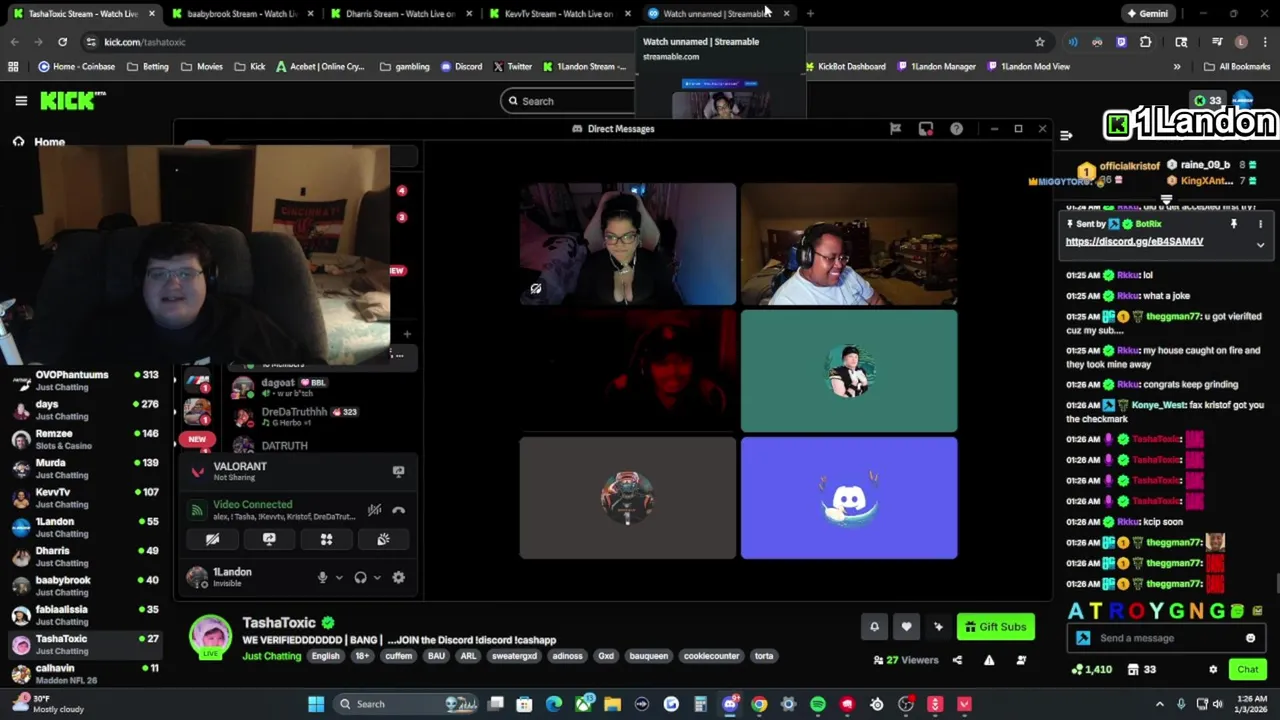Select the English stream tag

[325, 656]
